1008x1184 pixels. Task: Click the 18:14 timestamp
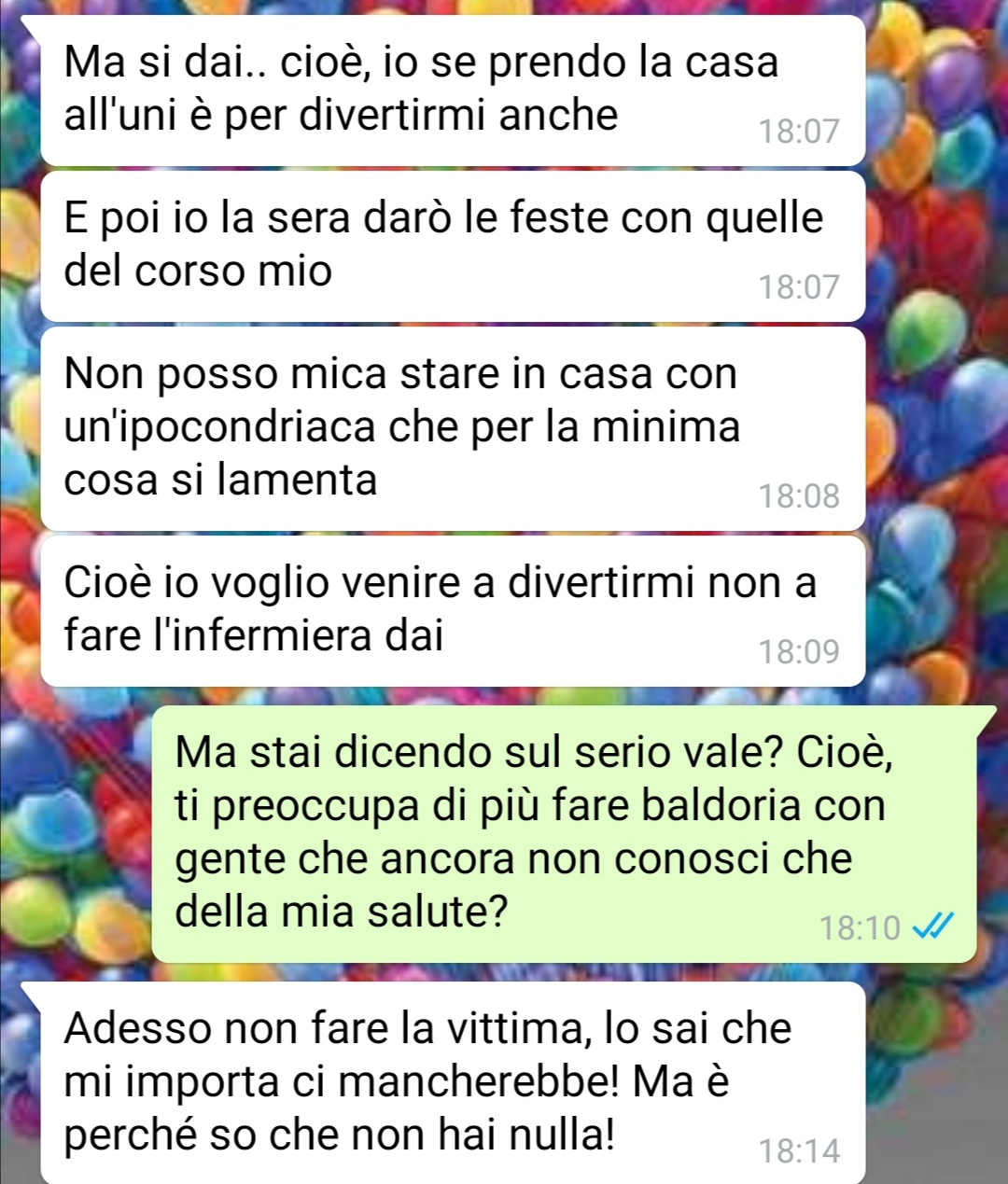[x=799, y=1150]
